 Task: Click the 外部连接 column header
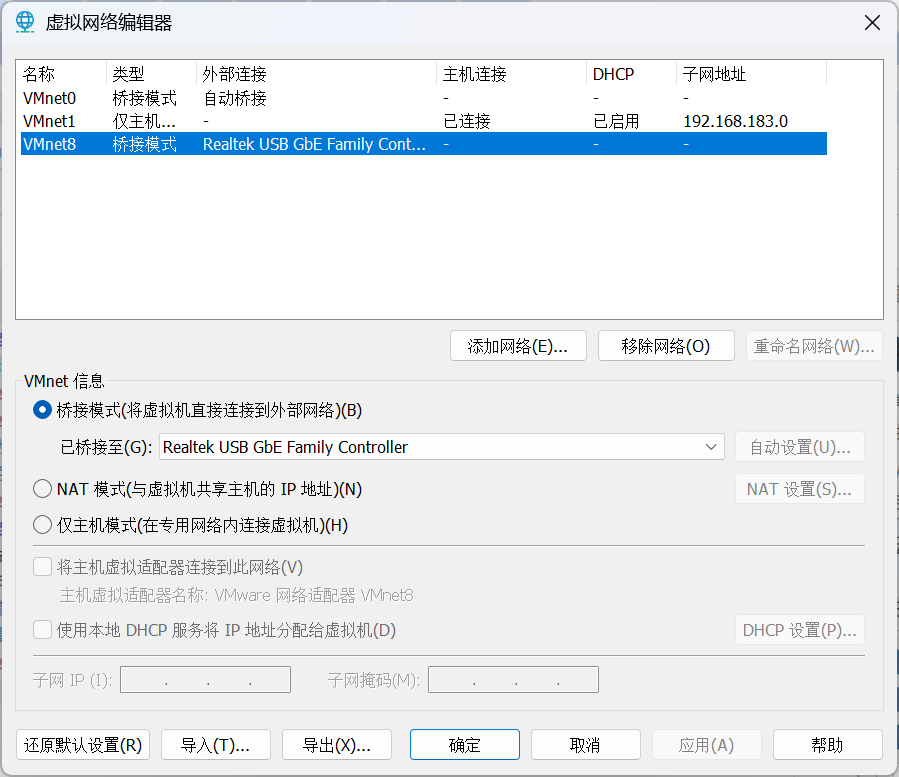click(x=316, y=74)
